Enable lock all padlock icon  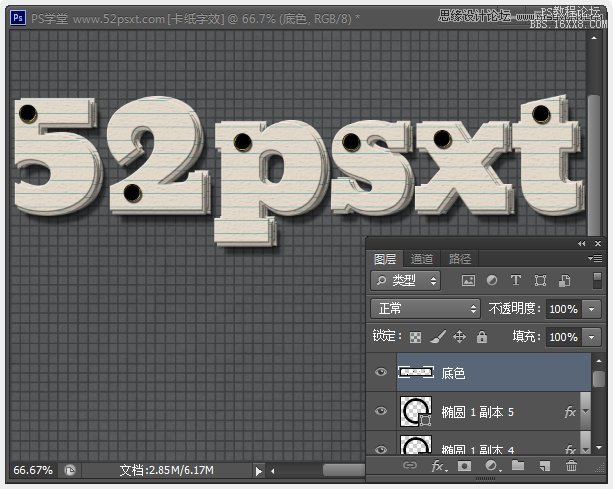coord(482,337)
